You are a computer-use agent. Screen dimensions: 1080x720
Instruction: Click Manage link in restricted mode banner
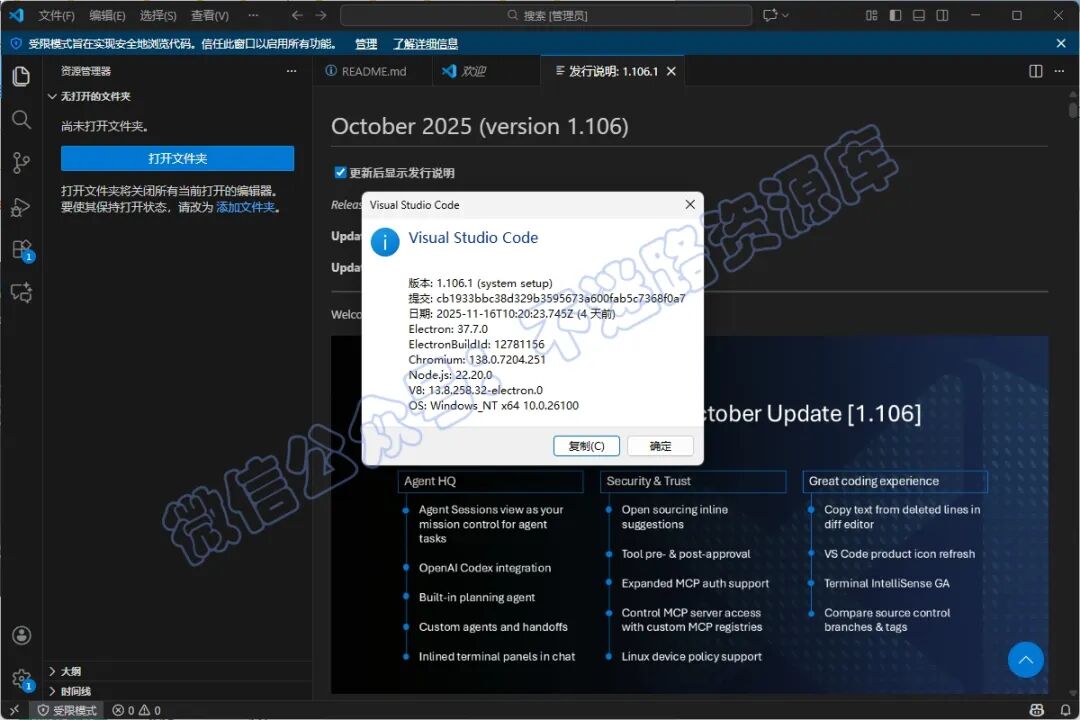[x=366, y=44]
